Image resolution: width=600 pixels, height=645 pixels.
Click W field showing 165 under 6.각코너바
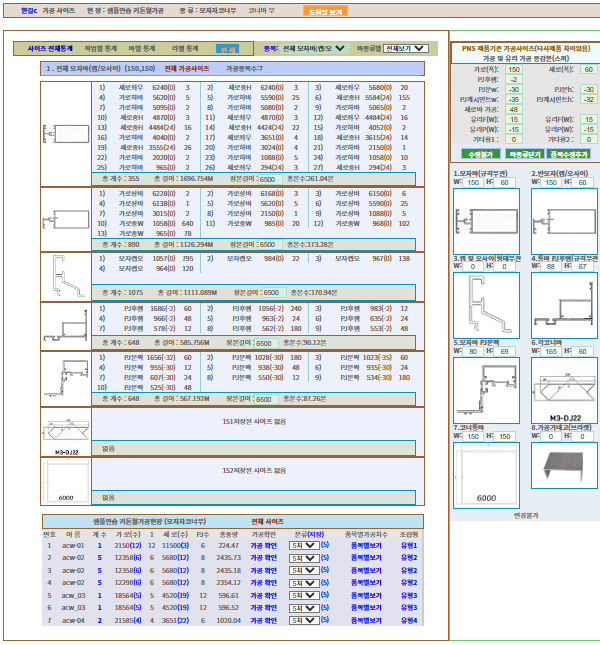[x=551, y=352]
